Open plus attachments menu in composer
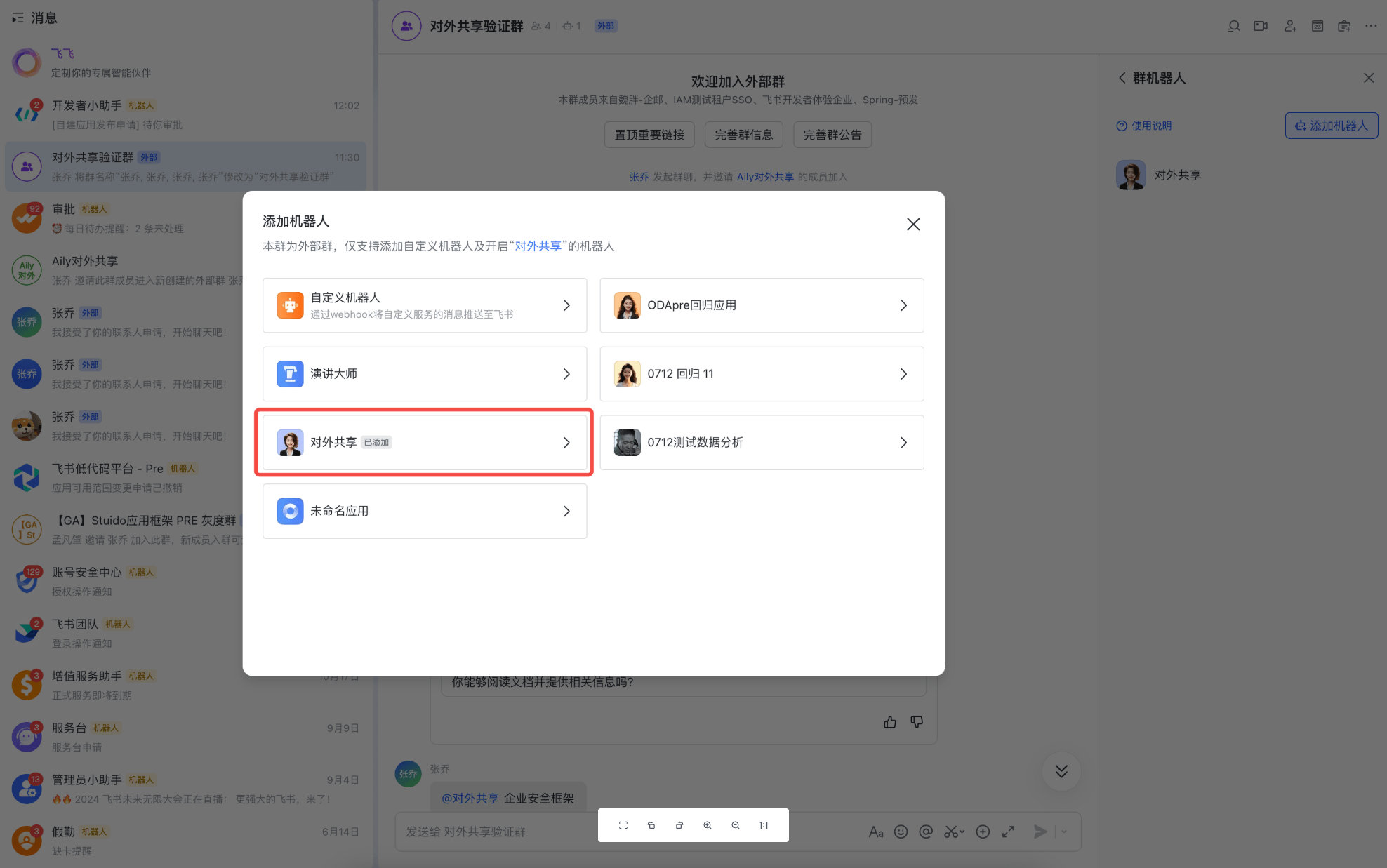The width and height of the screenshot is (1387, 868). (x=983, y=832)
